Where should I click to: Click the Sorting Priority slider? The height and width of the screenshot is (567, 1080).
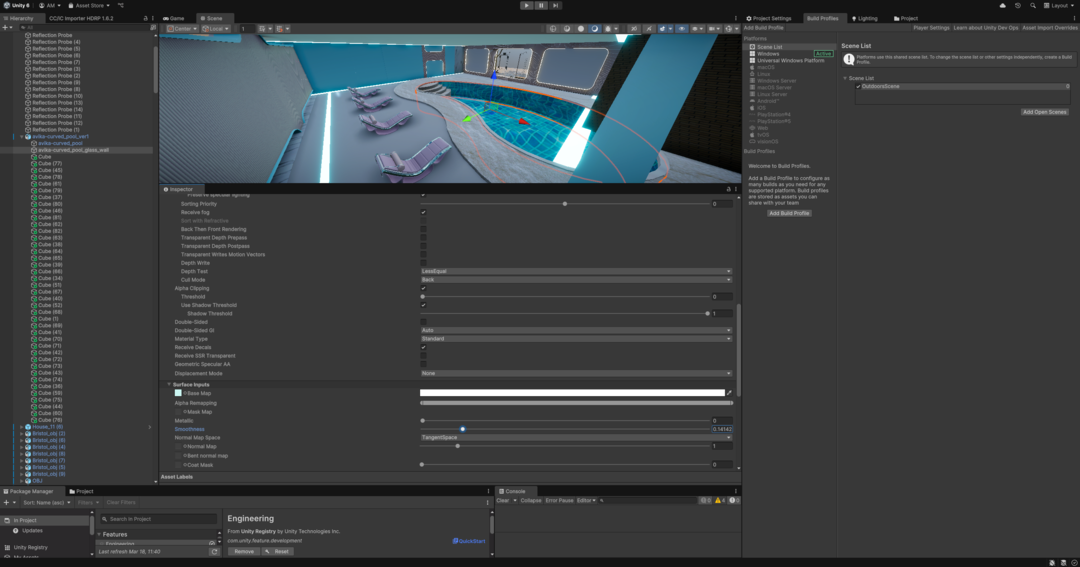point(565,204)
